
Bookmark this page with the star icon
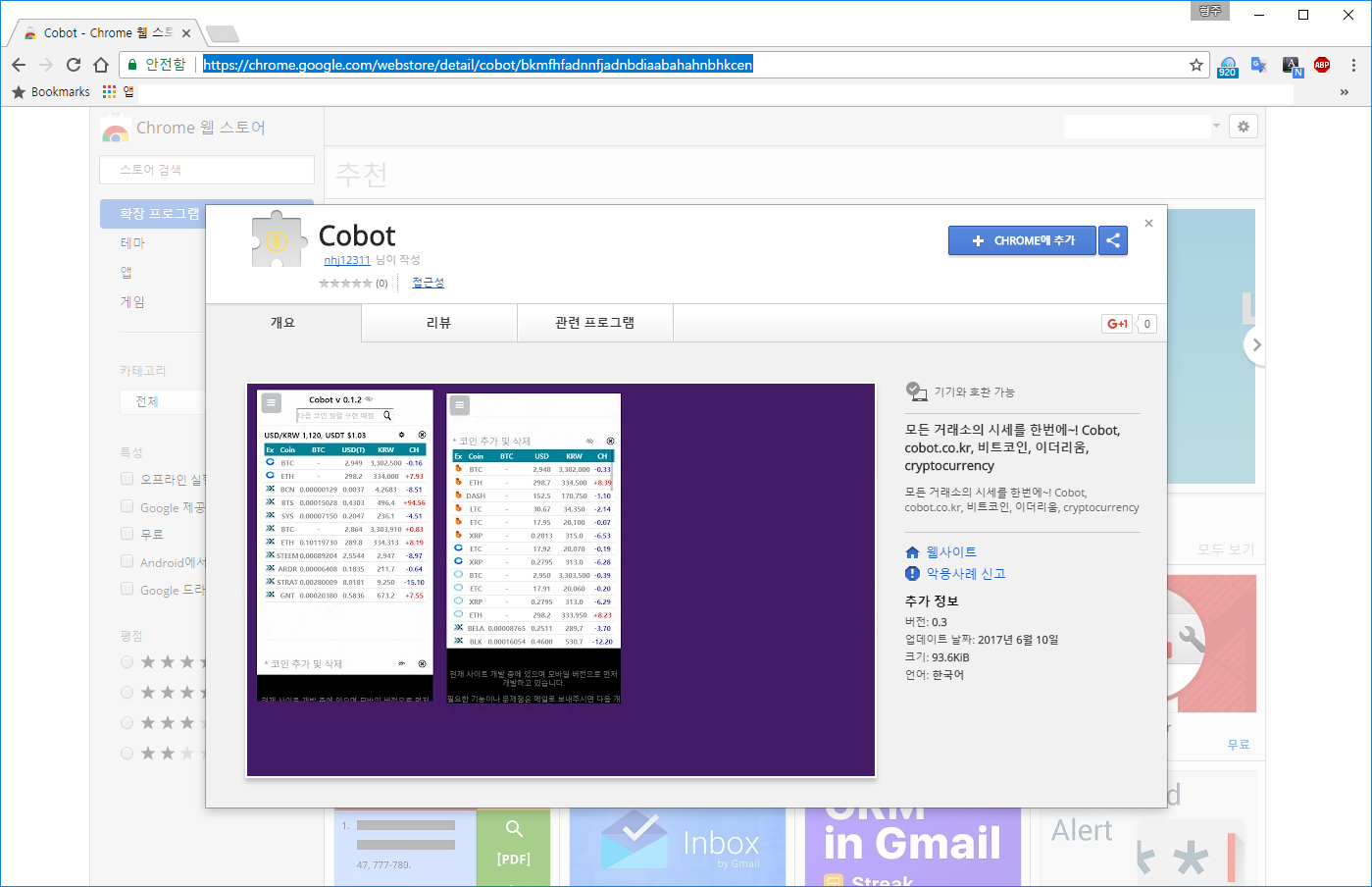tap(1196, 65)
